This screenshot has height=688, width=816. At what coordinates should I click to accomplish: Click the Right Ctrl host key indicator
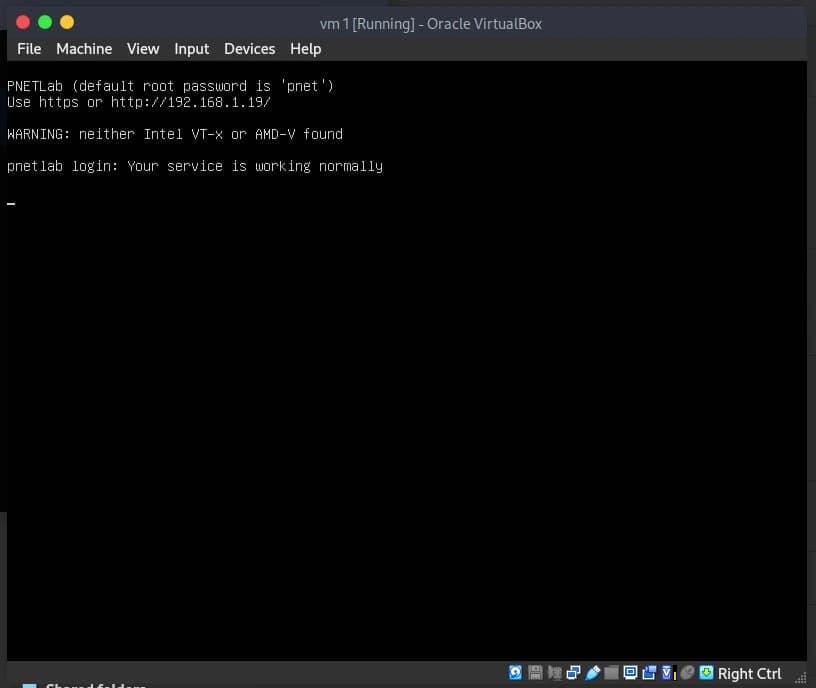[x=749, y=673]
